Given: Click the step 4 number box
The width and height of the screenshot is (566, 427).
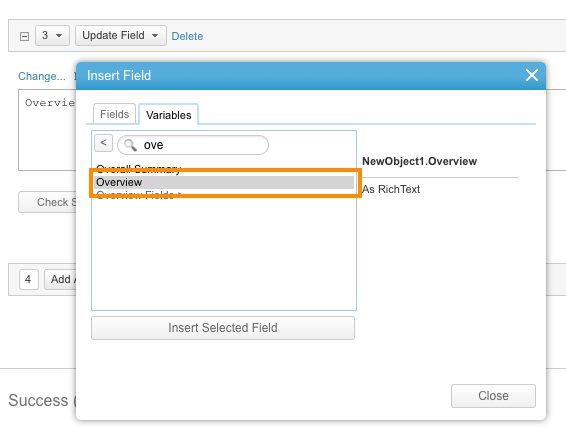Looking at the screenshot, I should click(x=29, y=279).
